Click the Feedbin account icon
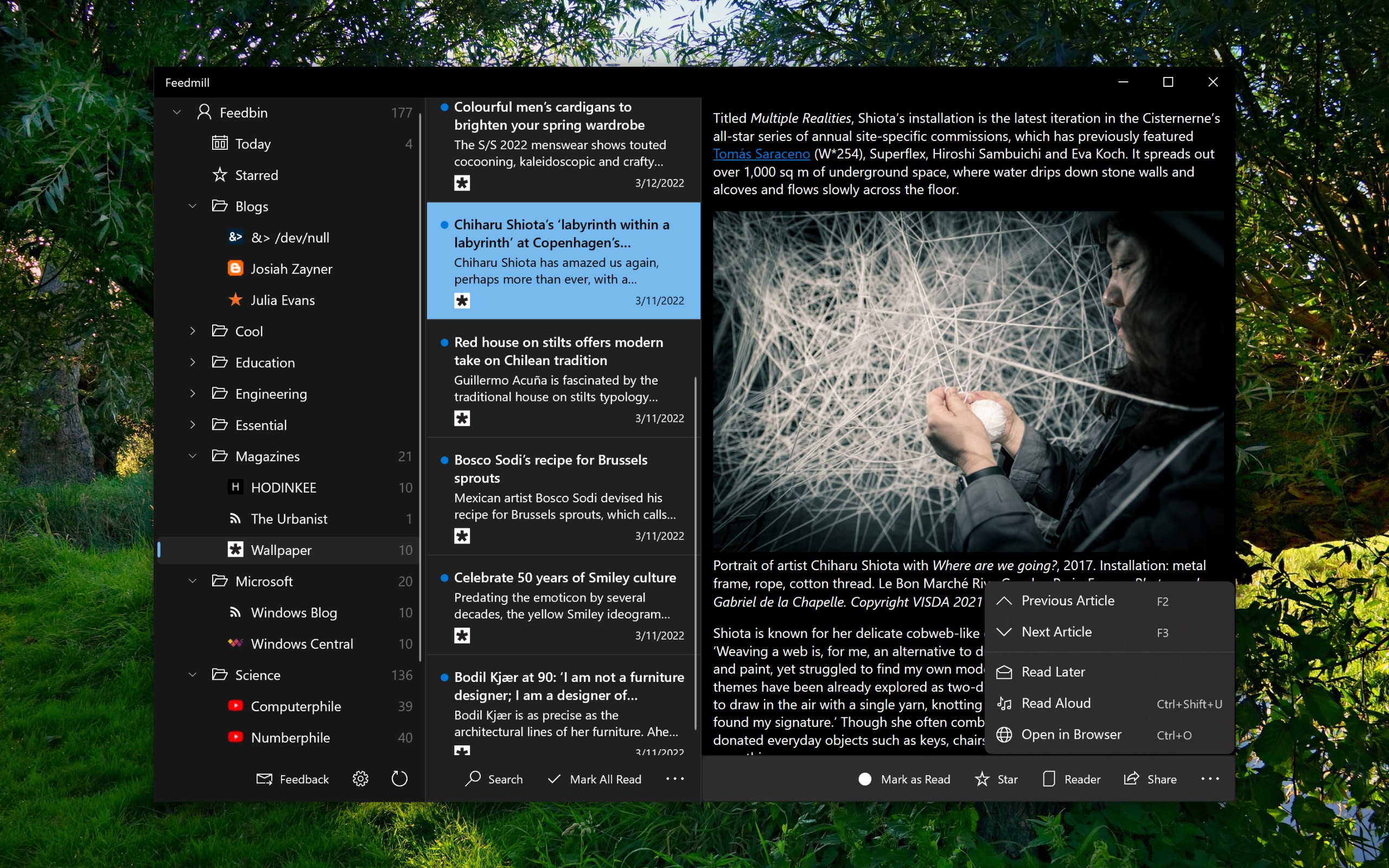Image resolution: width=1389 pixels, height=868 pixels. (x=205, y=112)
